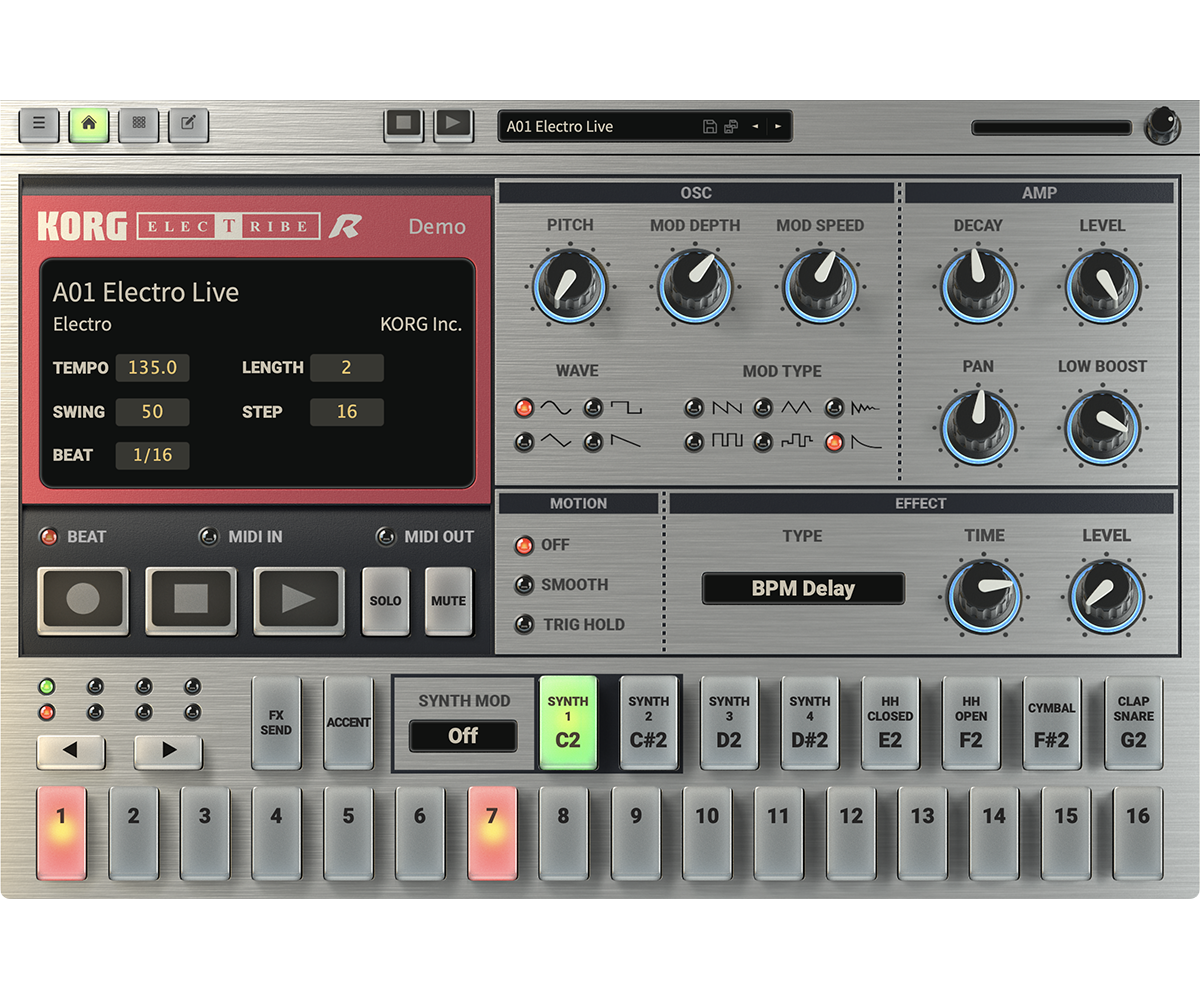The image size is (1200, 1000).
Task: Select the sine WAVE shape
Action: point(524,408)
